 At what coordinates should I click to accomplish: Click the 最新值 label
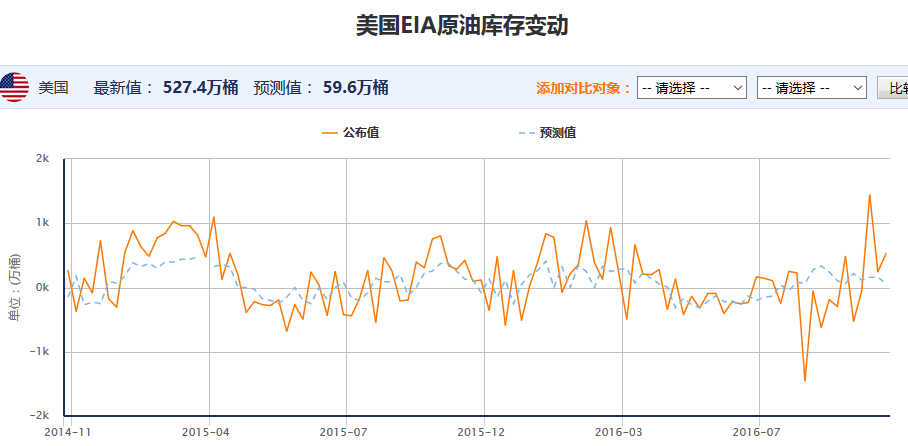[x=124, y=88]
